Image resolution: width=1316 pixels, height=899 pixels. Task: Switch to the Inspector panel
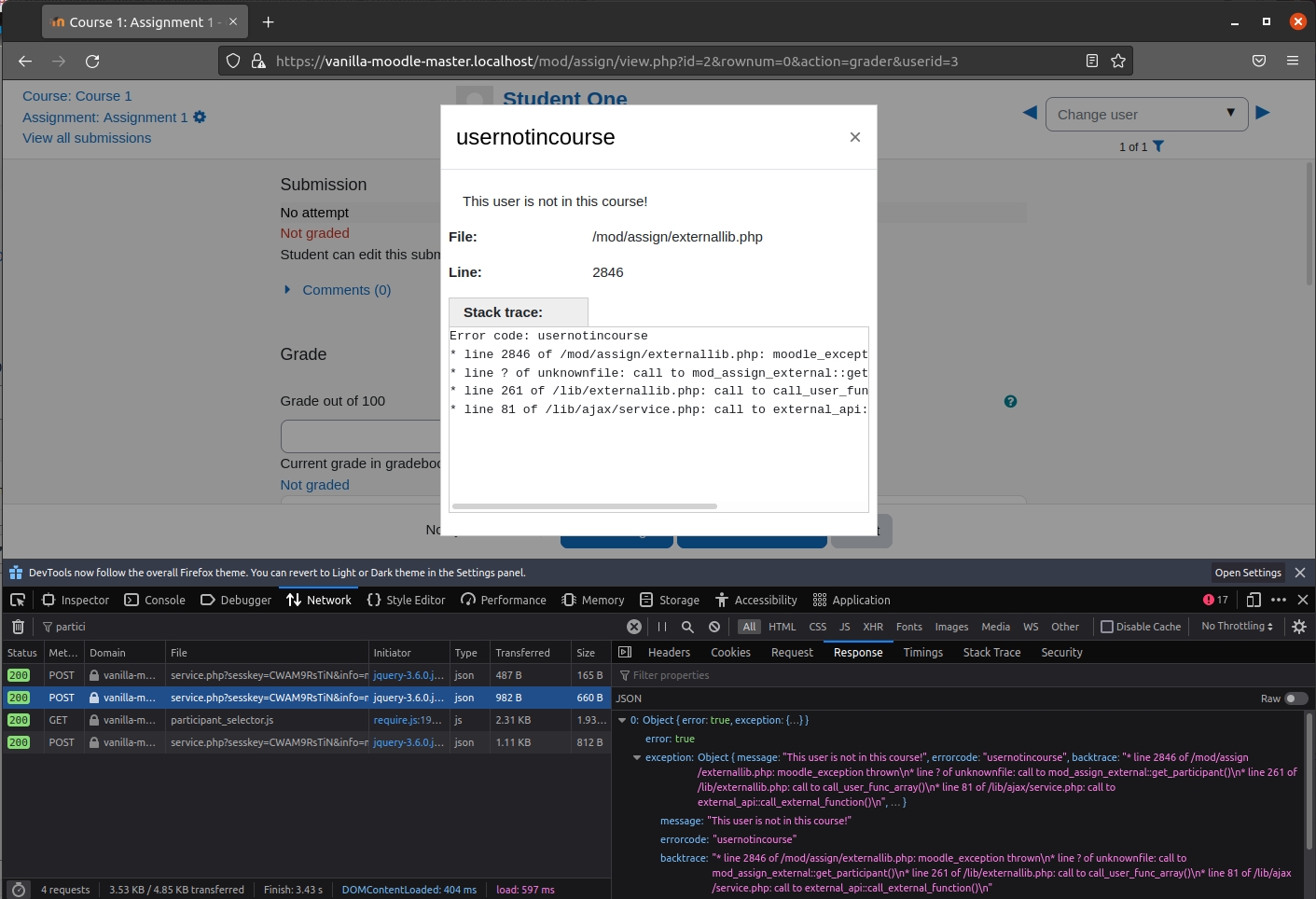pyautogui.click(x=76, y=600)
